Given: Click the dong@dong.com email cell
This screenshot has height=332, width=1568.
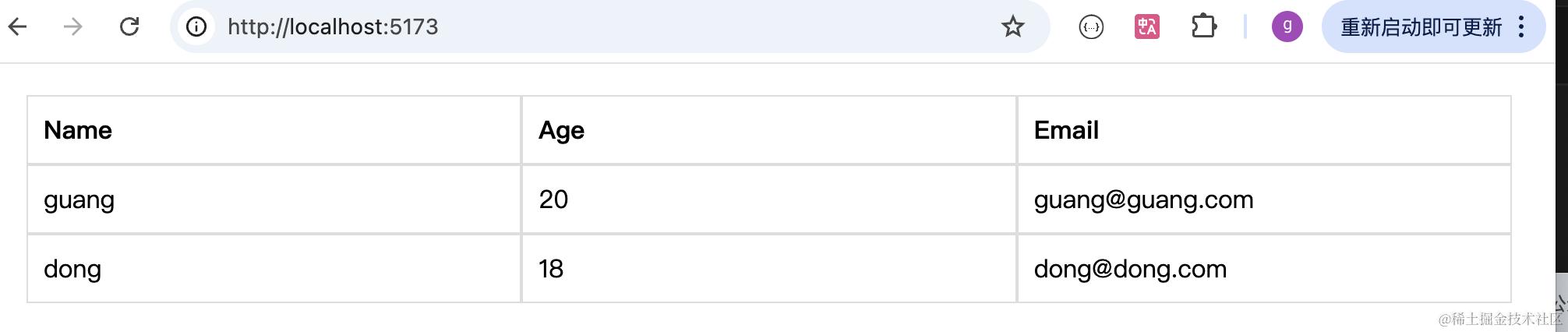Looking at the screenshot, I should coord(1130,269).
